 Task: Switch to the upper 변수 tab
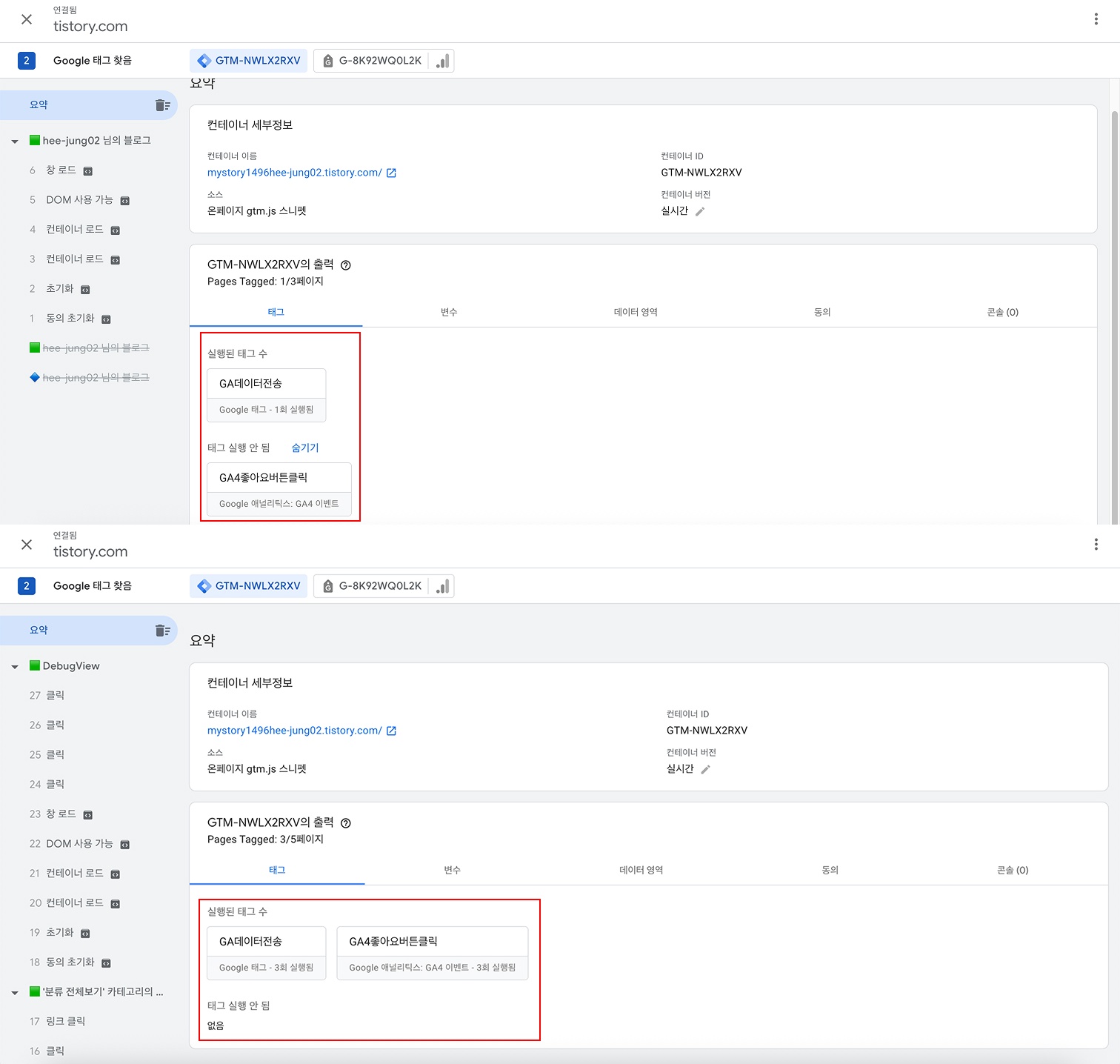[x=449, y=312]
